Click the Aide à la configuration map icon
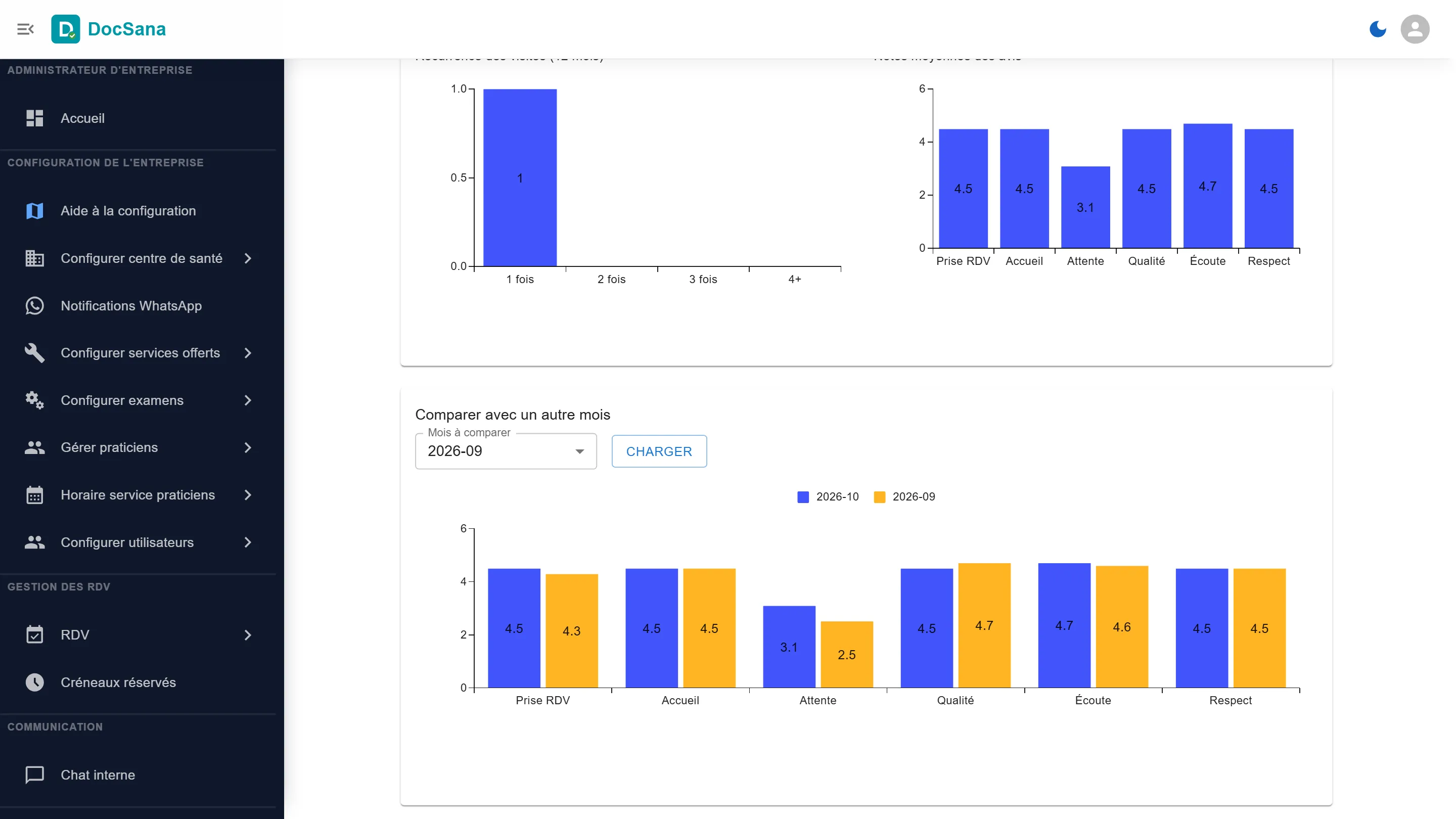The image size is (1456, 819). [34, 211]
